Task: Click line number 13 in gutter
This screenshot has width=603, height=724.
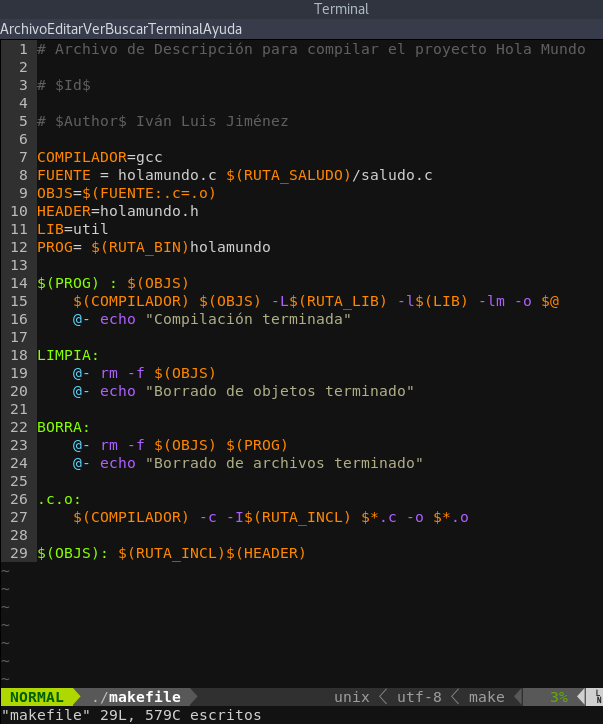Action: pos(19,265)
